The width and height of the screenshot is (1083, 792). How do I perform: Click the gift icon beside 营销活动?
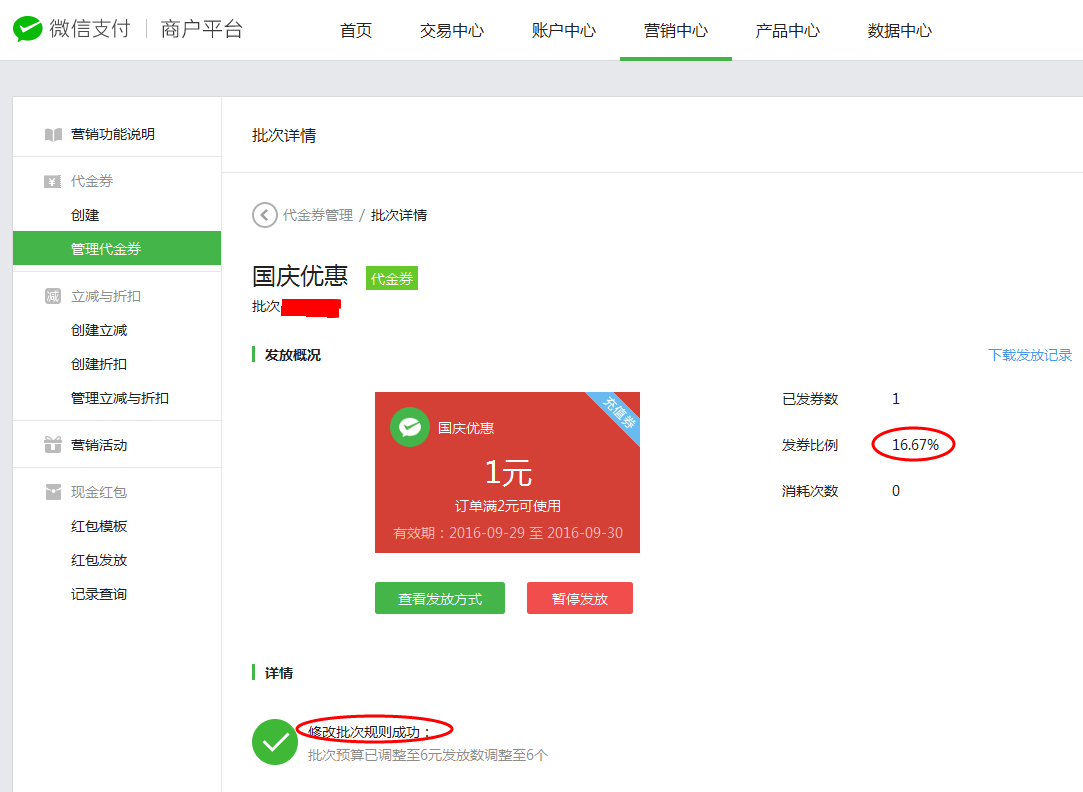click(x=52, y=445)
